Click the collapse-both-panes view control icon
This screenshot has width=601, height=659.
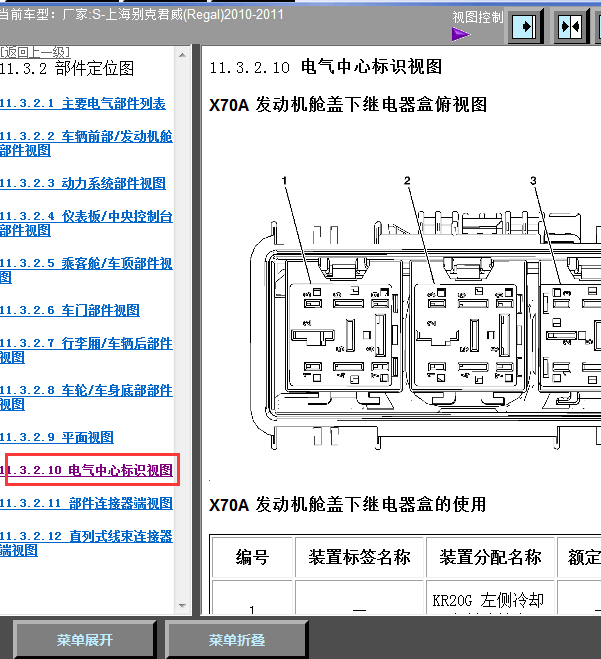[x=570, y=26]
